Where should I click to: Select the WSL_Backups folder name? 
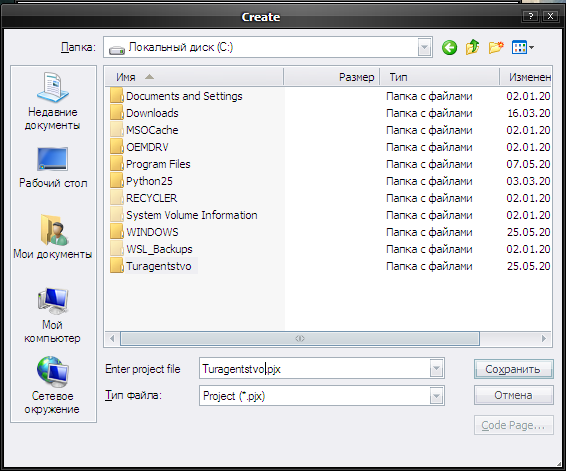[159, 249]
